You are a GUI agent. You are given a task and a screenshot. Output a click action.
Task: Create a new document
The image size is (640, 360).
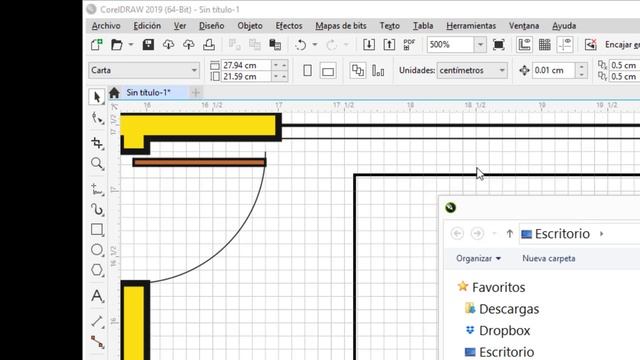pos(97,44)
